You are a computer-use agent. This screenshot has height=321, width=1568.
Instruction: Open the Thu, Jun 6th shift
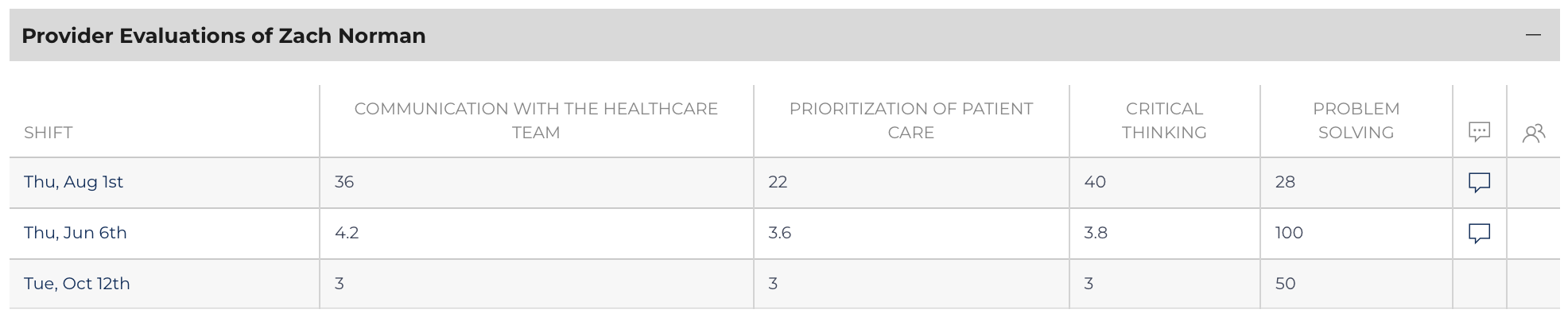click(76, 233)
